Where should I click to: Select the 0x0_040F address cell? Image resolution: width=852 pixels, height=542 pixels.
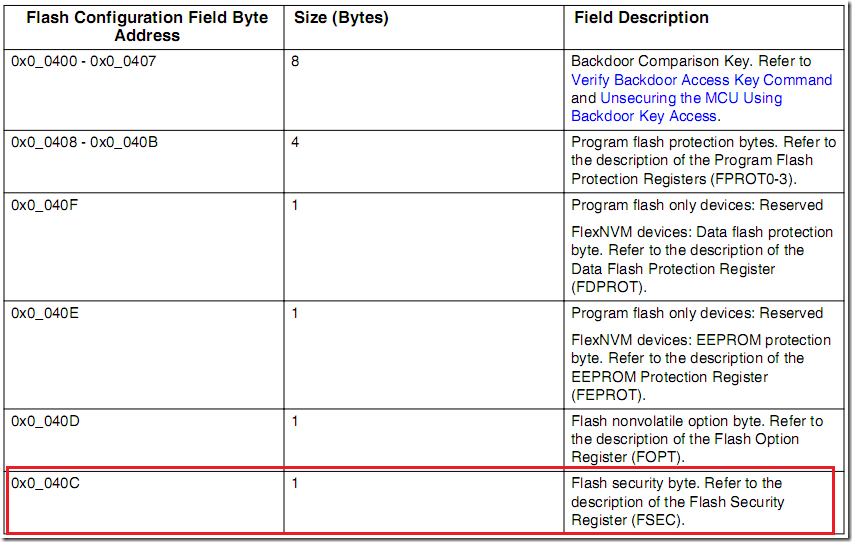point(45,205)
